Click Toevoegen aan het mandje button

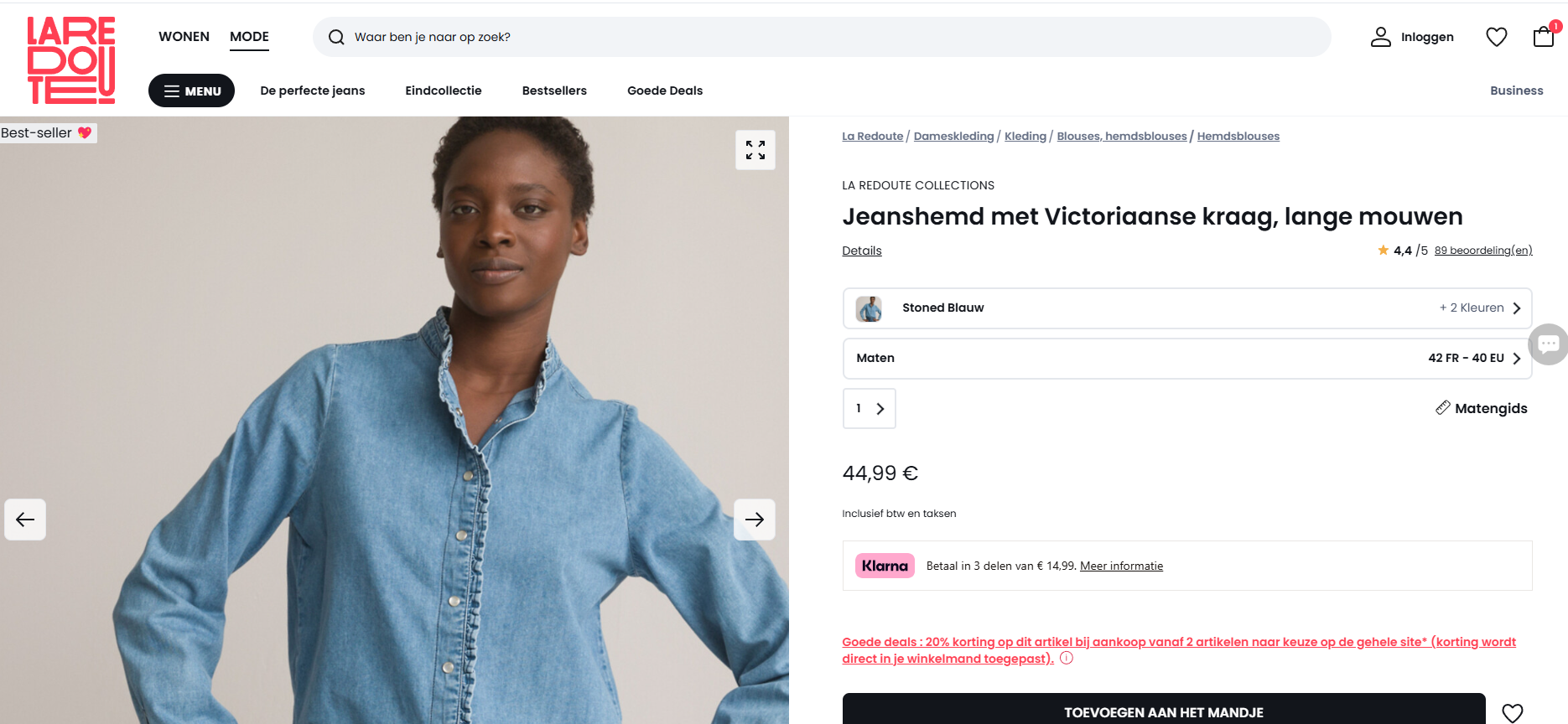click(1163, 711)
